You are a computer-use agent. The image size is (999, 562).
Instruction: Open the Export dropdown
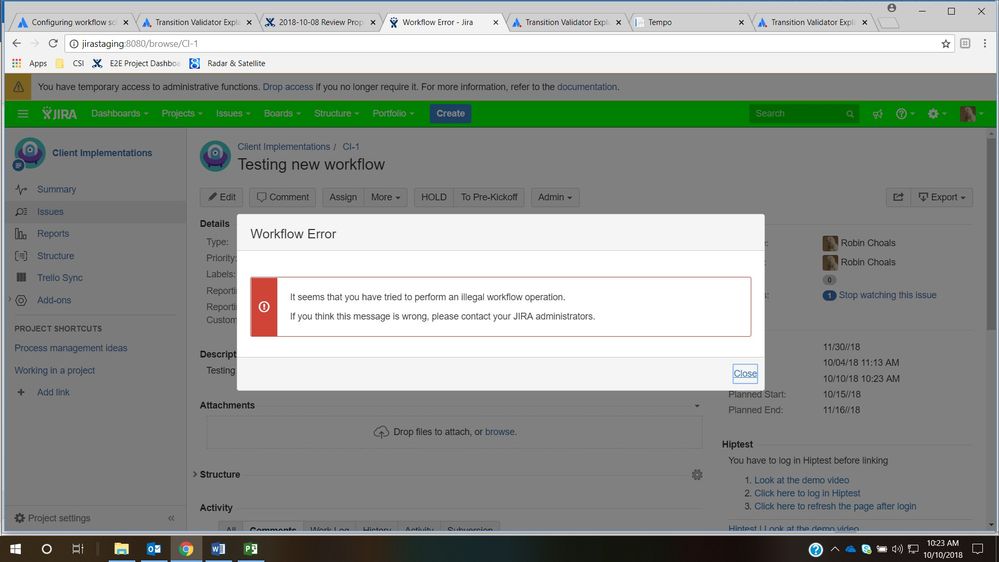coord(942,197)
